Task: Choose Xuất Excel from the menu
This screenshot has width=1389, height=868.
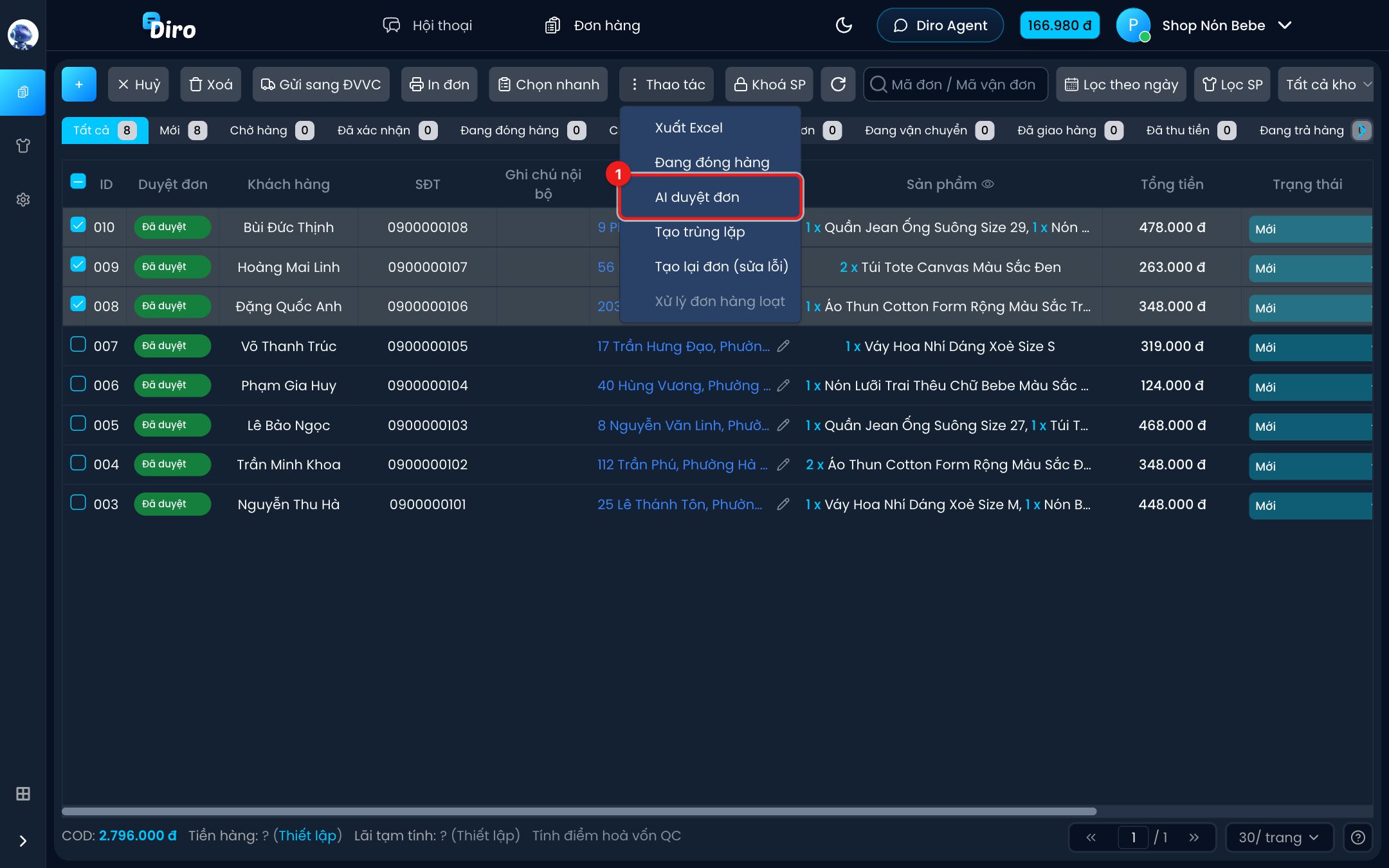Action: 710,127
